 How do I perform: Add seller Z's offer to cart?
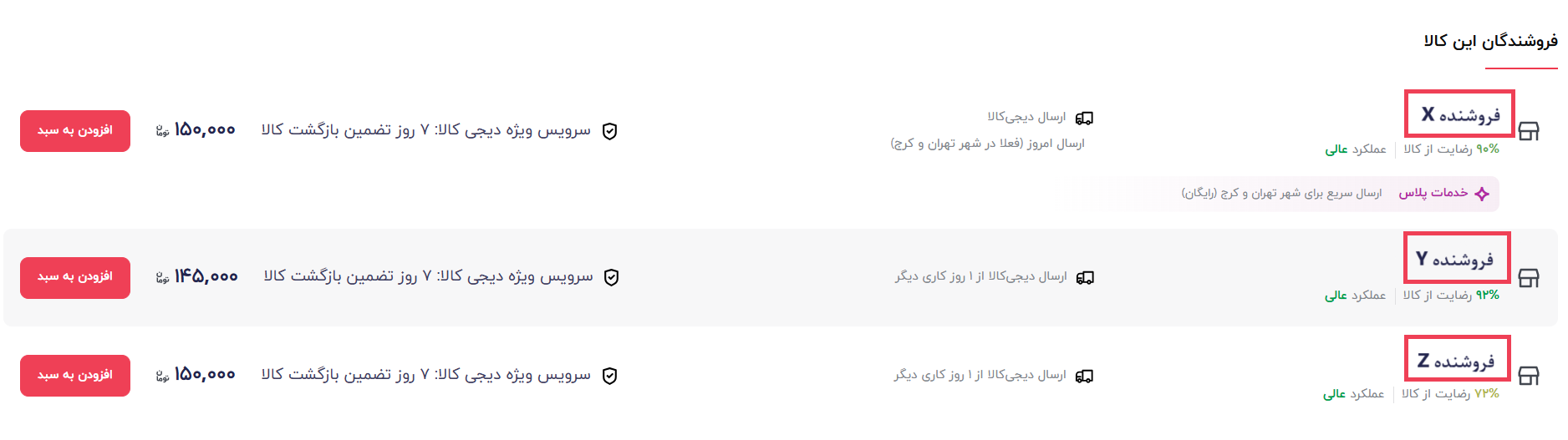75,376
